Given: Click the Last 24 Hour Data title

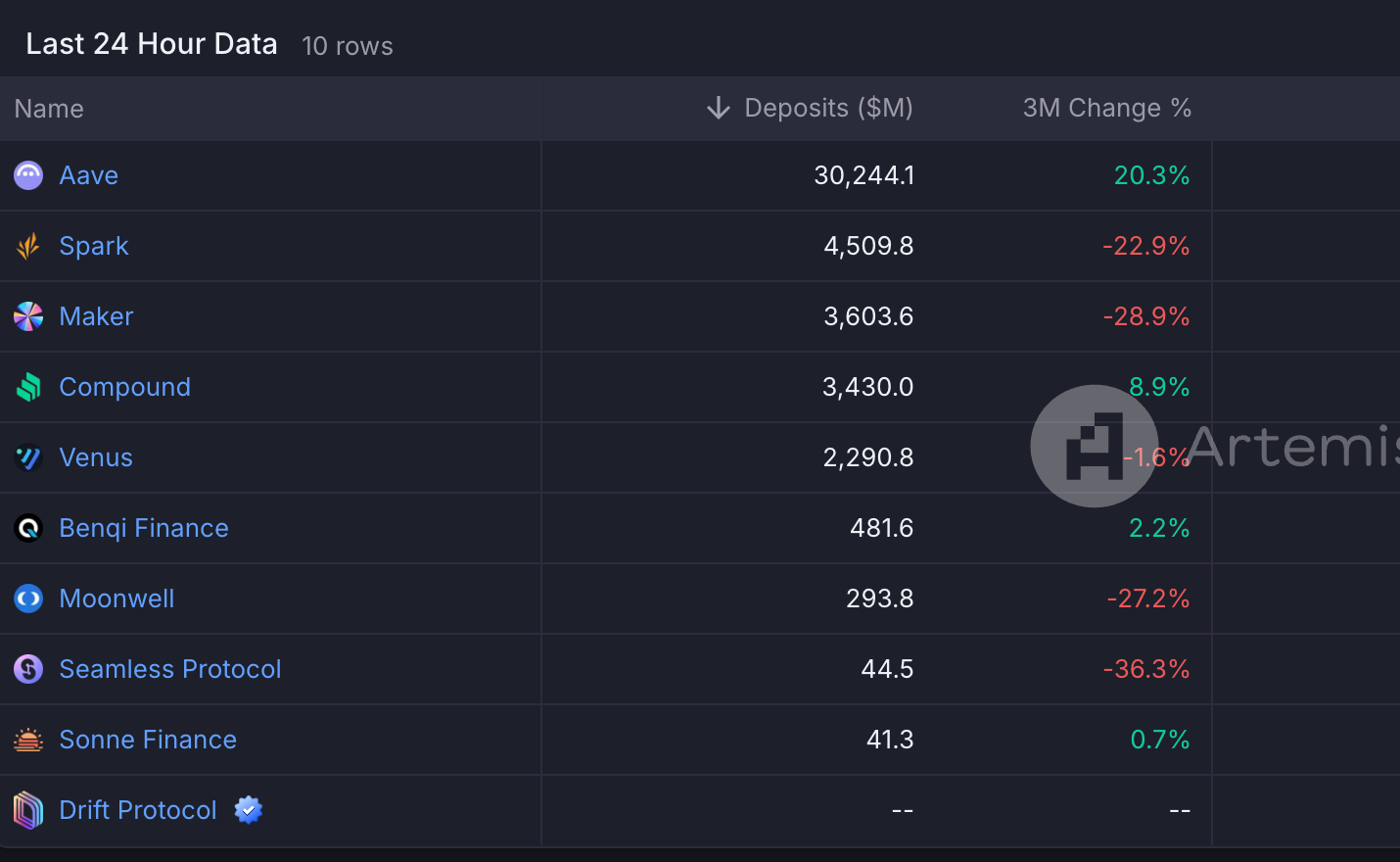Looking at the screenshot, I should coord(152,44).
